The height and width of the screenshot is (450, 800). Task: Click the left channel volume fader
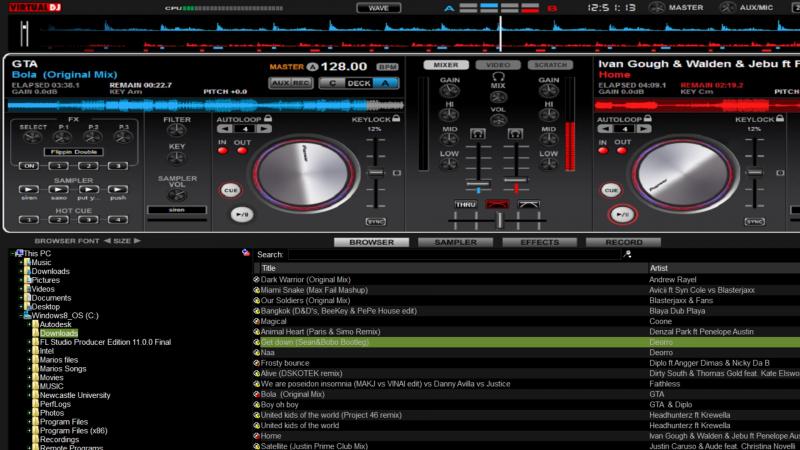pyautogui.click(x=478, y=184)
